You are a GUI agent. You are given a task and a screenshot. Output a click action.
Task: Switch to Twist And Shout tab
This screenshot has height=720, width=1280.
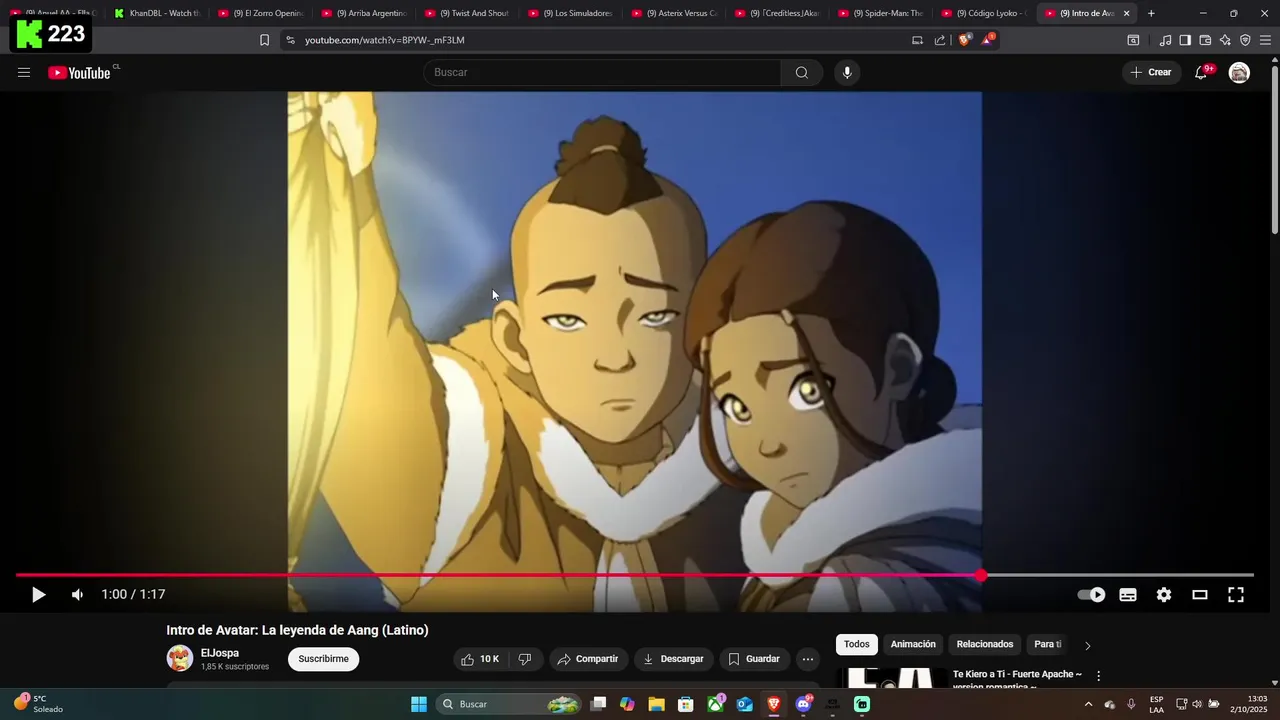click(467, 13)
